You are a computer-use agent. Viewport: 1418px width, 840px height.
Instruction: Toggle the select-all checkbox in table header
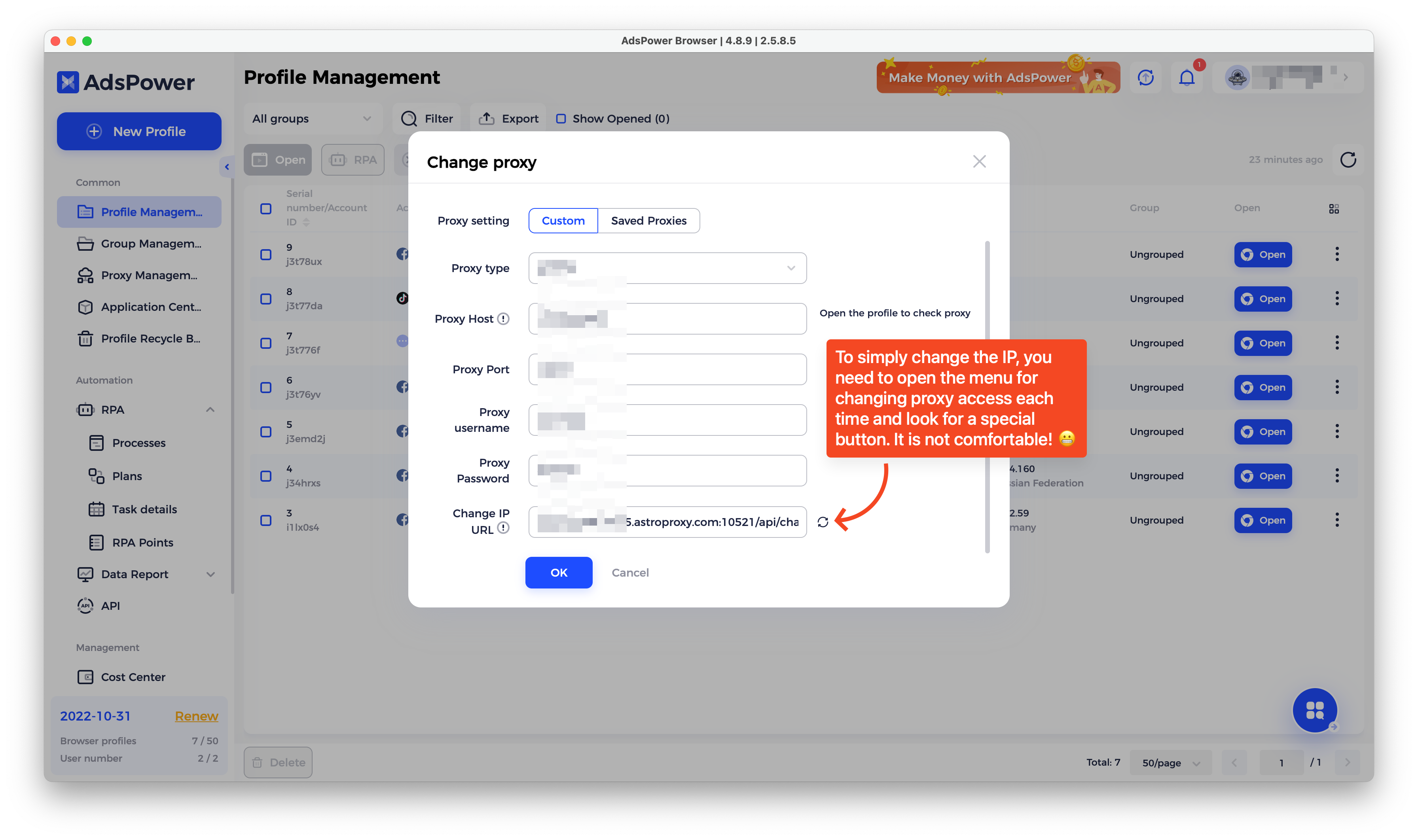click(x=265, y=209)
